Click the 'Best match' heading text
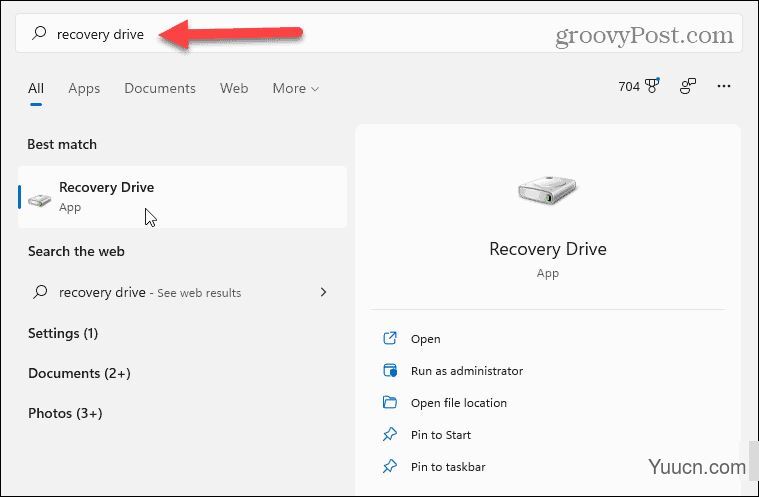The height and width of the screenshot is (497, 759). pyautogui.click(x=62, y=144)
